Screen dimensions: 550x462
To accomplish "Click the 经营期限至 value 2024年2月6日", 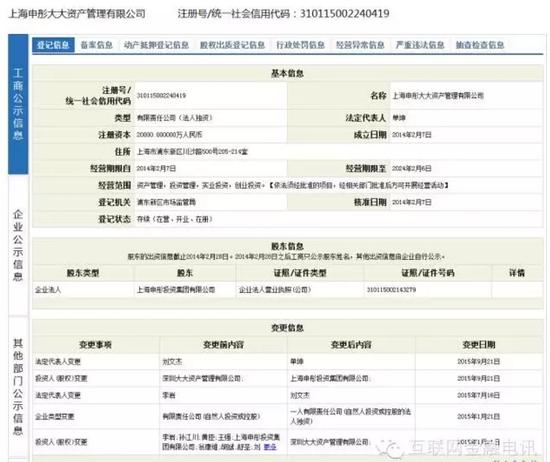I will point(412,168).
